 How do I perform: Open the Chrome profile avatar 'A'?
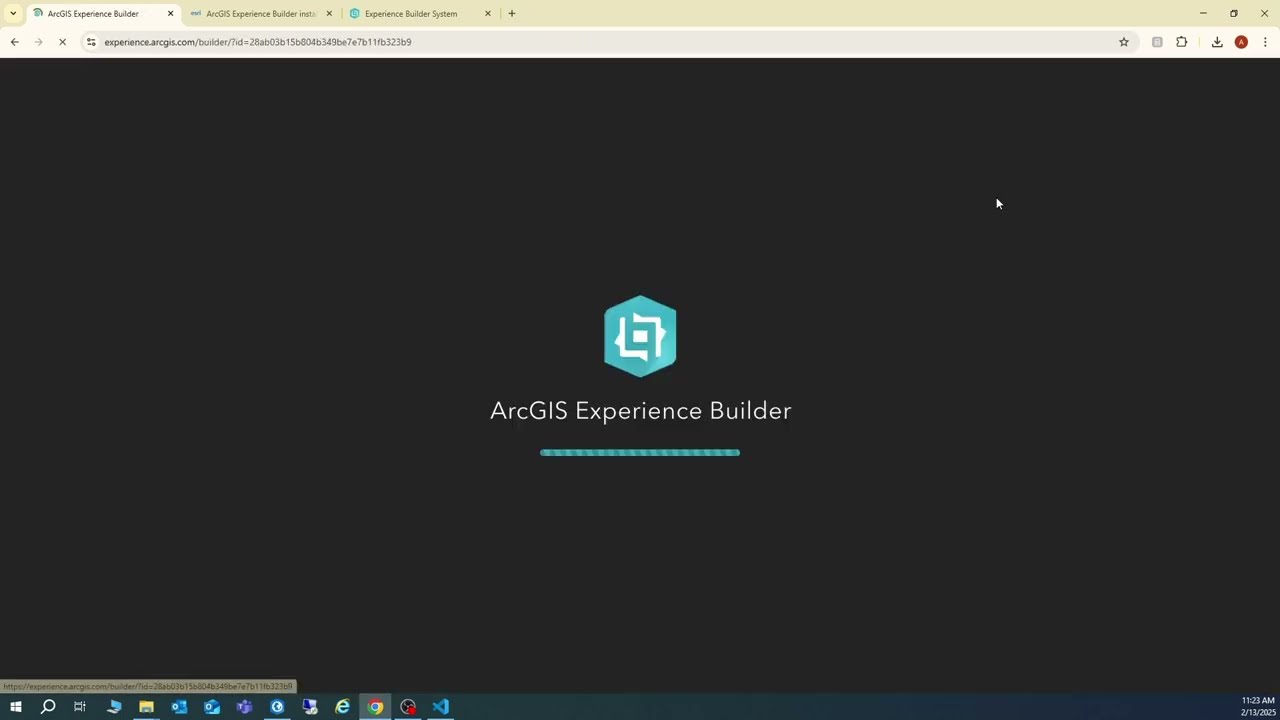1241,42
